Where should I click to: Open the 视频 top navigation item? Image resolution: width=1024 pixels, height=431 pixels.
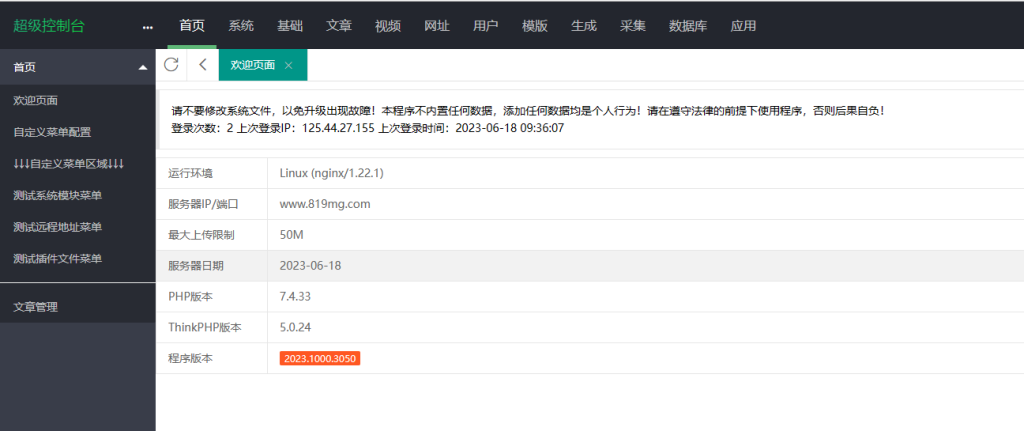tap(388, 26)
